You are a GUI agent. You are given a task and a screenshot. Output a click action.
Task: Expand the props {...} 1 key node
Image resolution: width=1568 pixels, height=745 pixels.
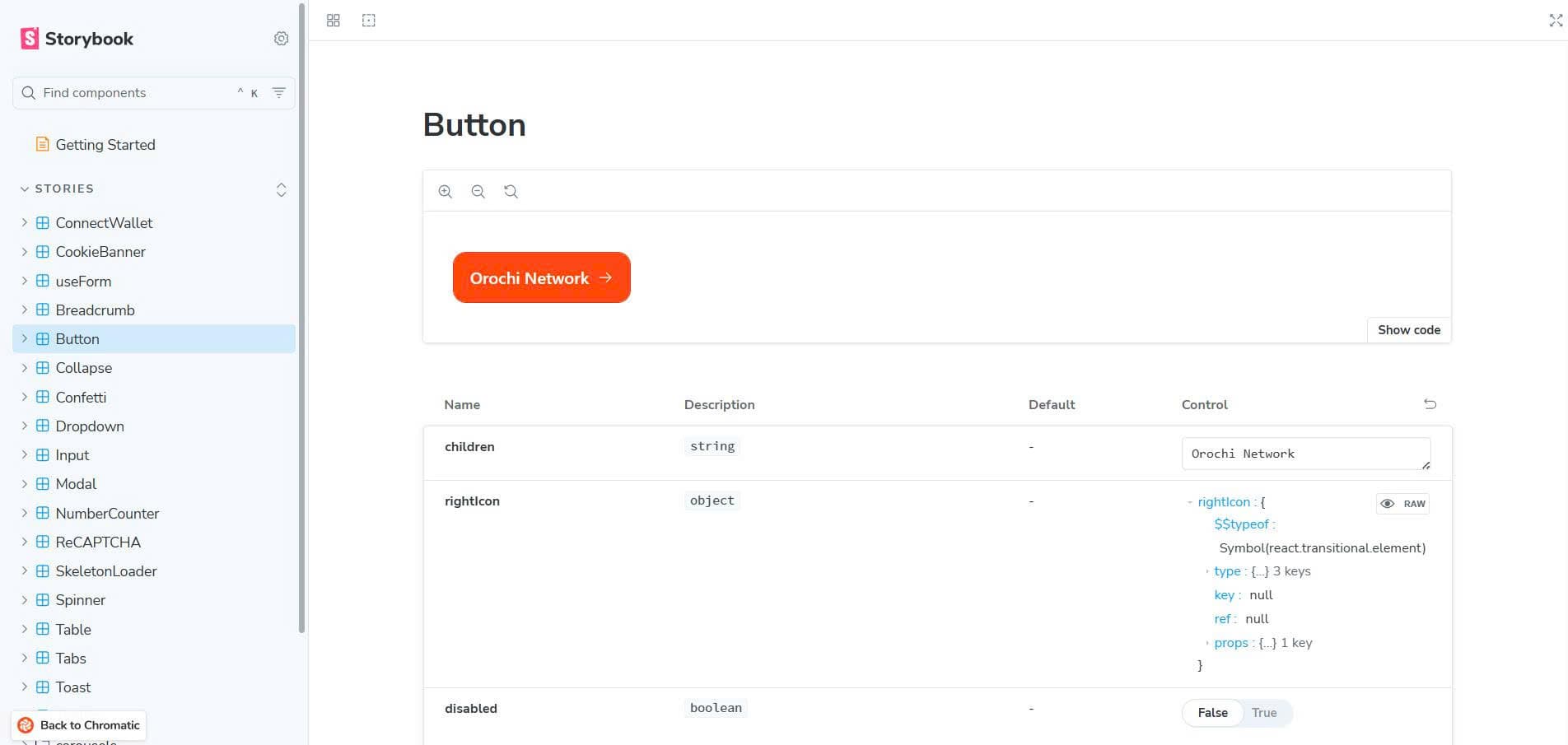[1207, 643]
